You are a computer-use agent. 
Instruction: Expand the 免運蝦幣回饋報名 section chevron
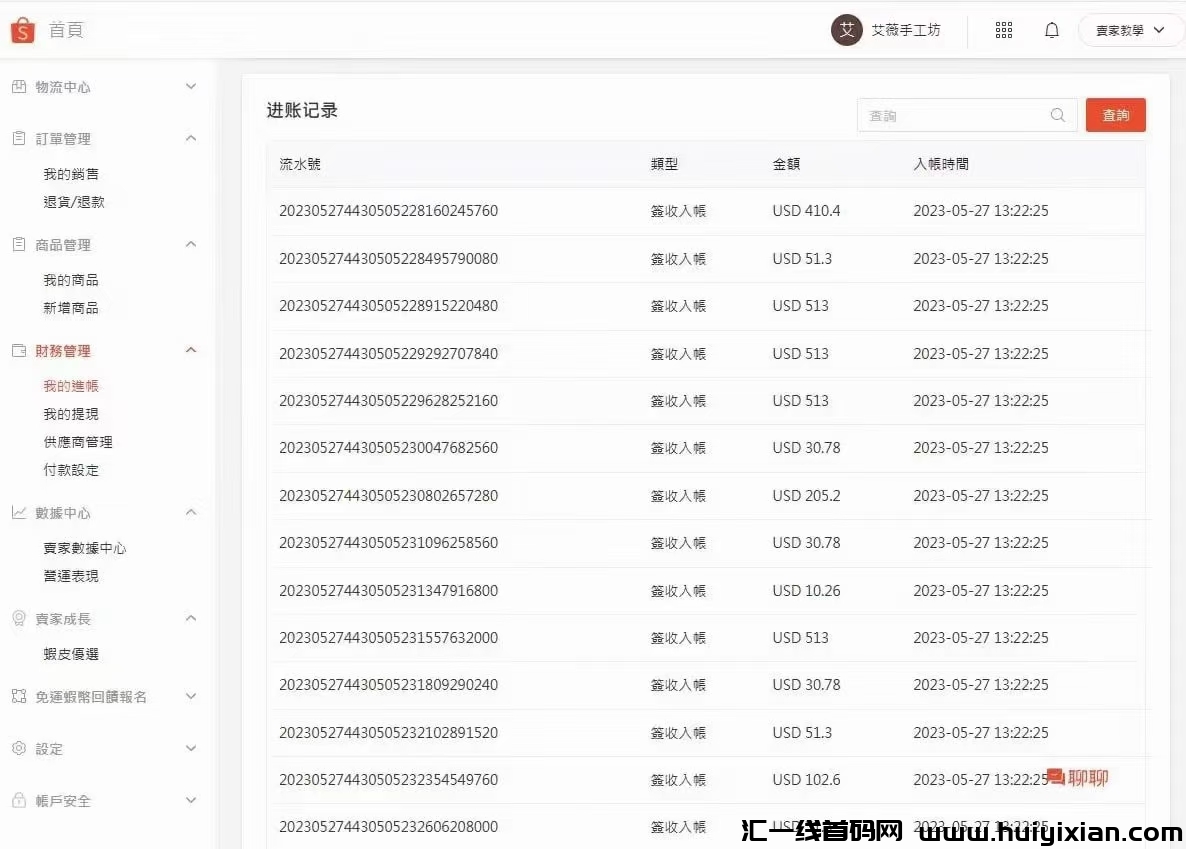click(x=191, y=697)
